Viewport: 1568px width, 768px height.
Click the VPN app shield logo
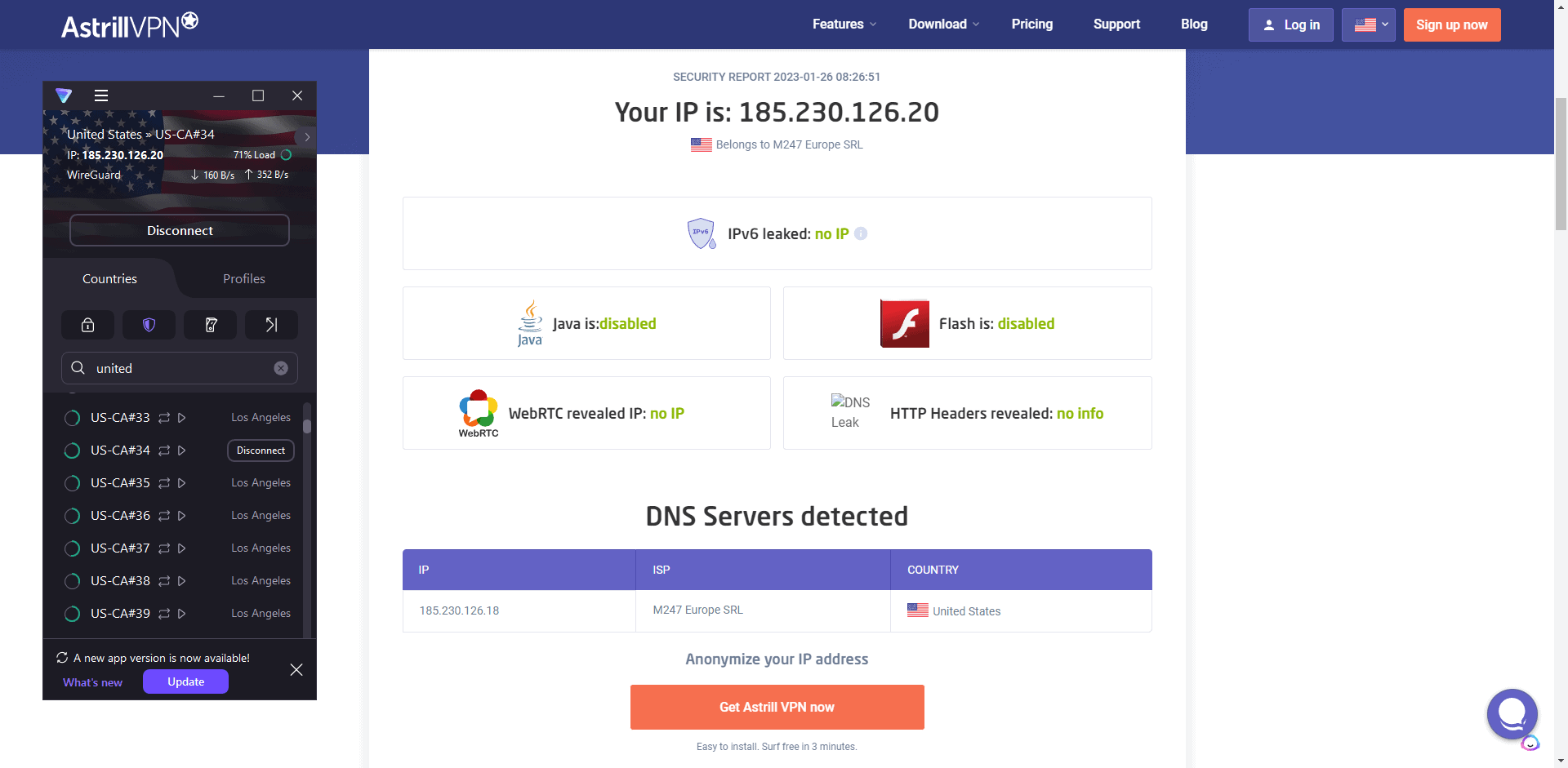(x=64, y=95)
